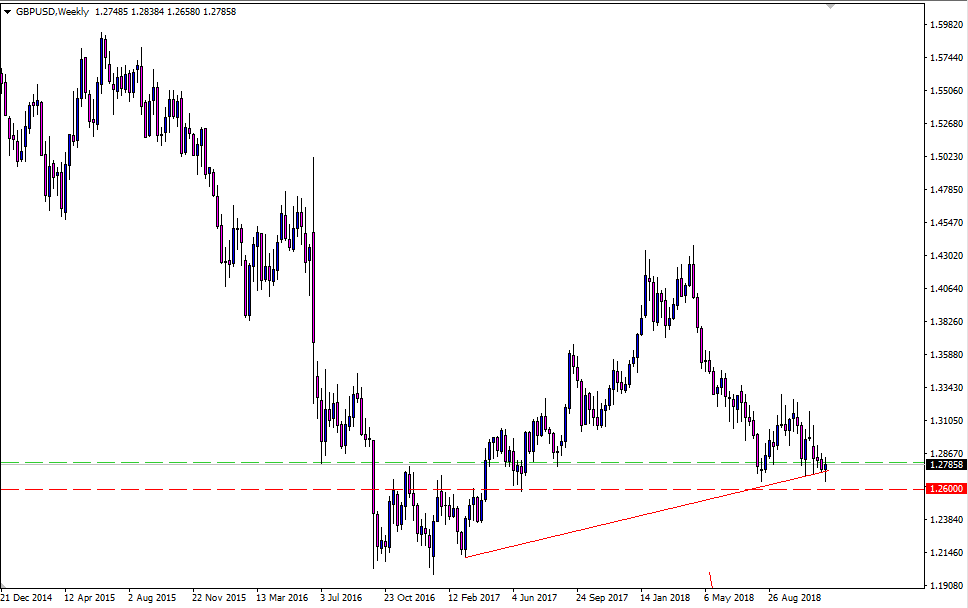Click the 21 Dec 2014 date label
The width and height of the screenshot is (968, 608).
tap(27, 598)
